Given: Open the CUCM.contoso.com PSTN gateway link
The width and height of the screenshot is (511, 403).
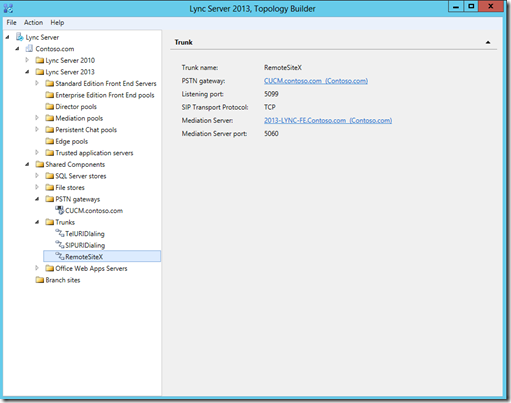Looking at the screenshot, I should coord(316,81).
